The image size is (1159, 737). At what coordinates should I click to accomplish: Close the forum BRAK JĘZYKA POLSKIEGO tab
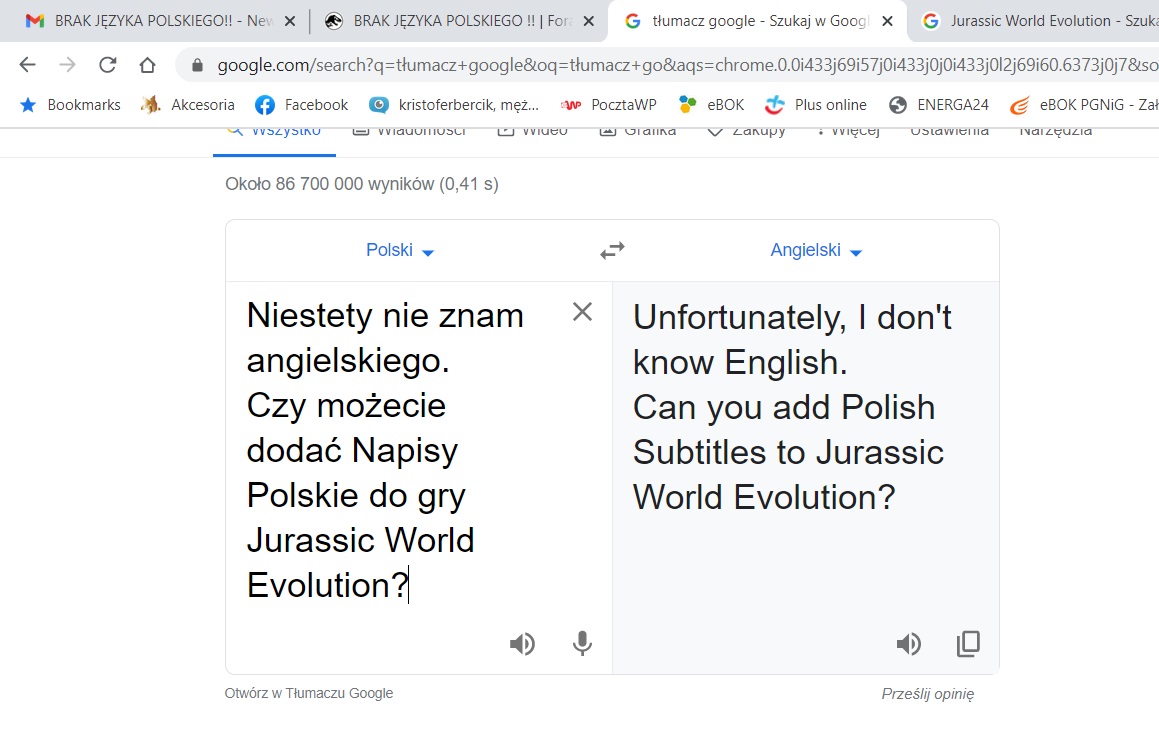(589, 21)
